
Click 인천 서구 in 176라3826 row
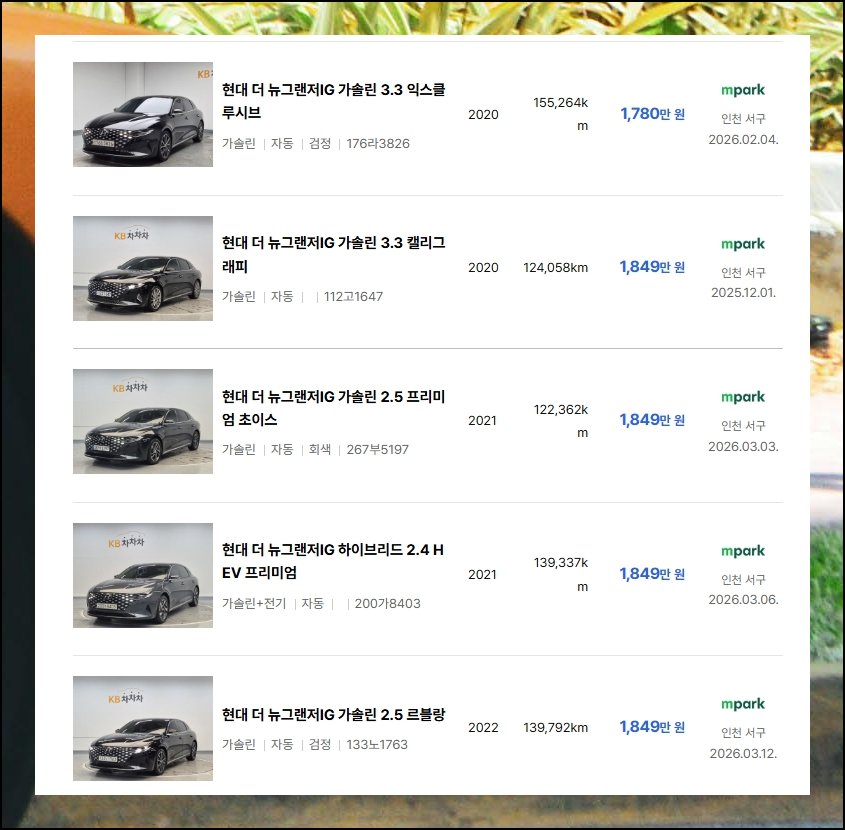tap(743, 119)
